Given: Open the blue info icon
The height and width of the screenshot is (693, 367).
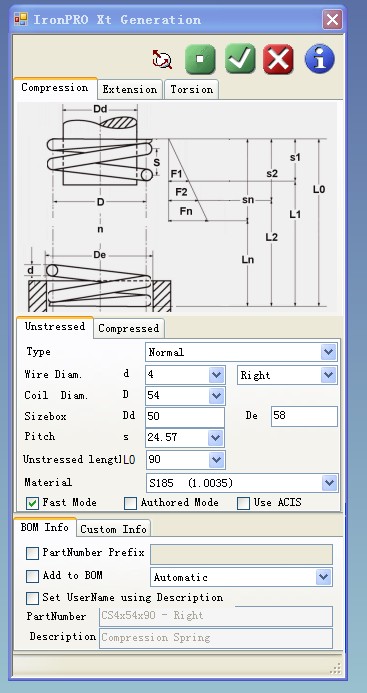Looking at the screenshot, I should click(x=319, y=58).
